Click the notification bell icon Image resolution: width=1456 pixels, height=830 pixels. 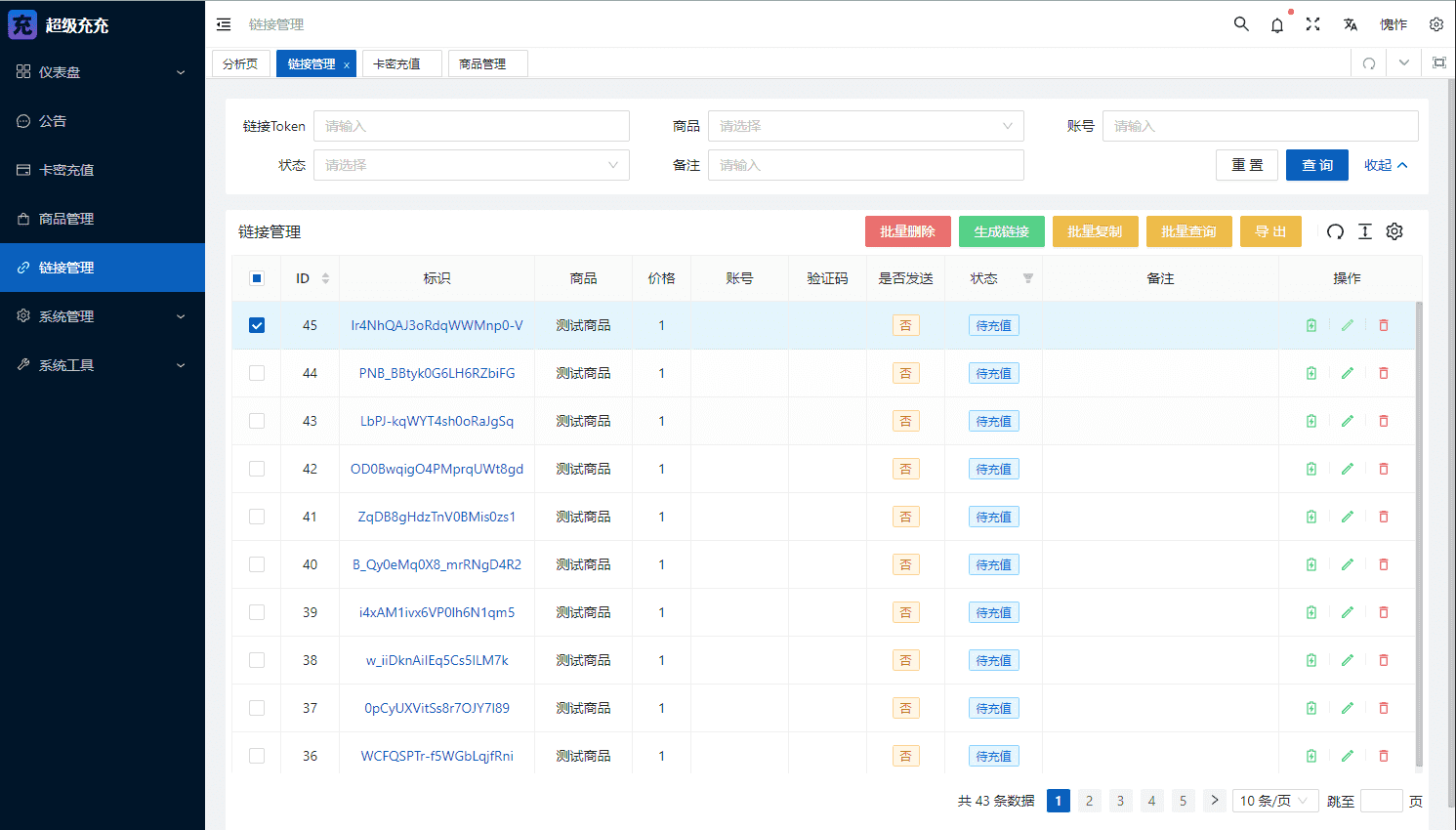pyautogui.click(x=1276, y=25)
